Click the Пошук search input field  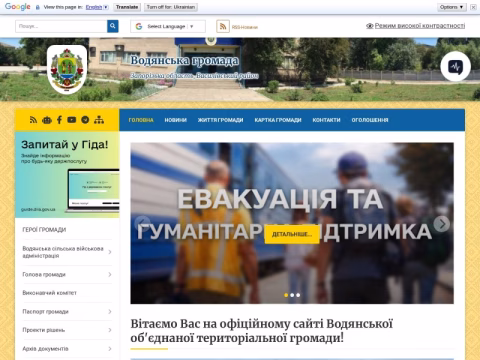[61, 26]
